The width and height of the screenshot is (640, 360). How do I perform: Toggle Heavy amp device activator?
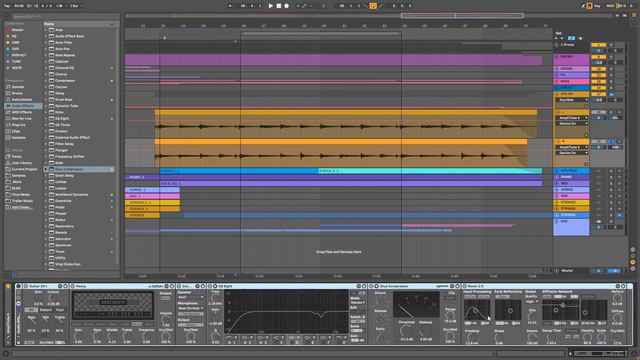(x=73, y=286)
